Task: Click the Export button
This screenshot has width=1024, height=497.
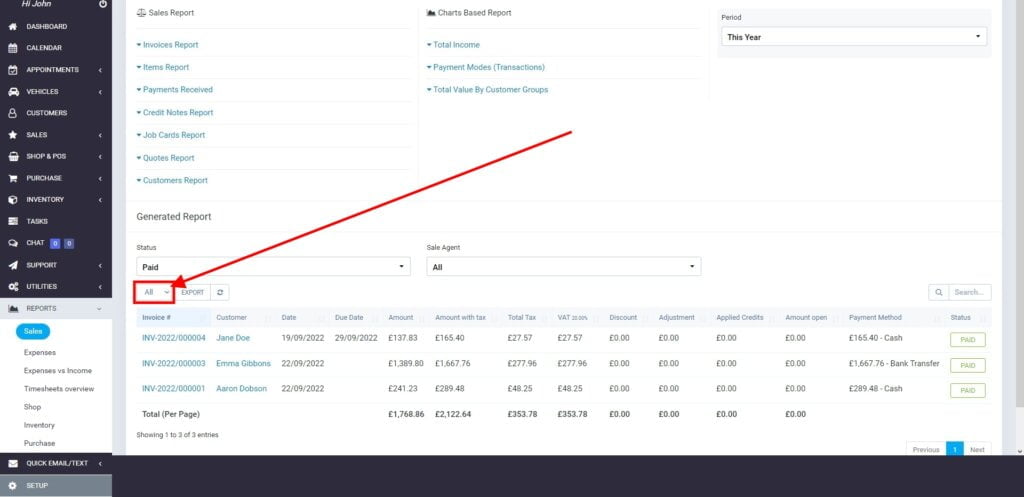Action: click(193, 293)
